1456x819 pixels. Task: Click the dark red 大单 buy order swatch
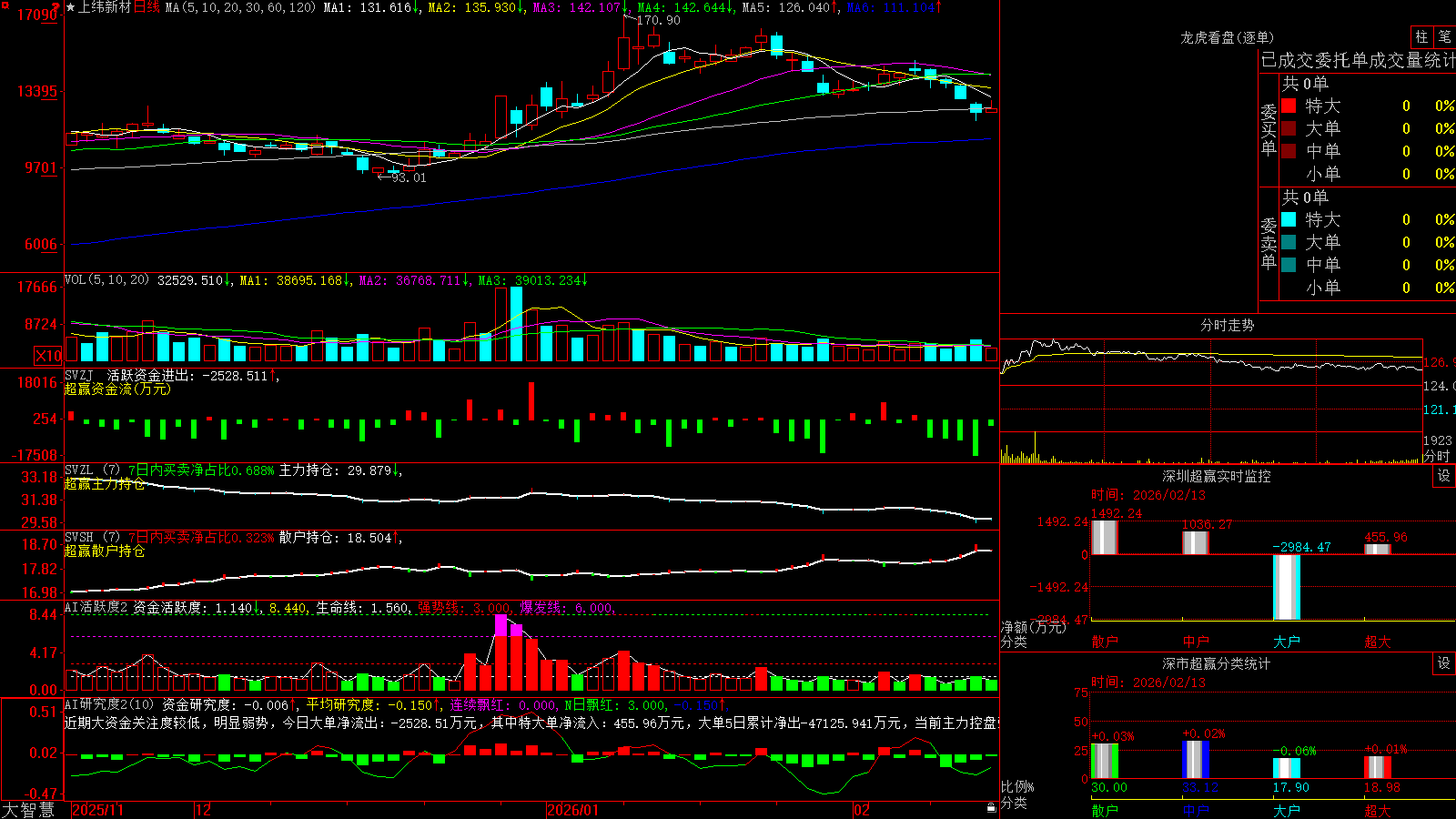point(1289,128)
